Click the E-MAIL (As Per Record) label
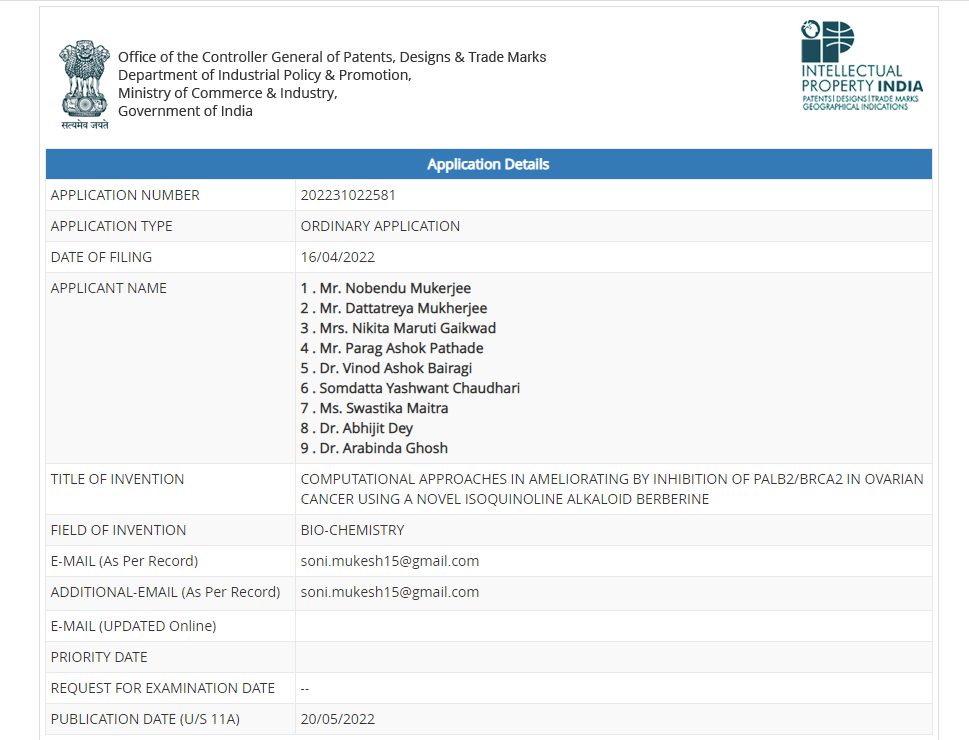 (124, 561)
